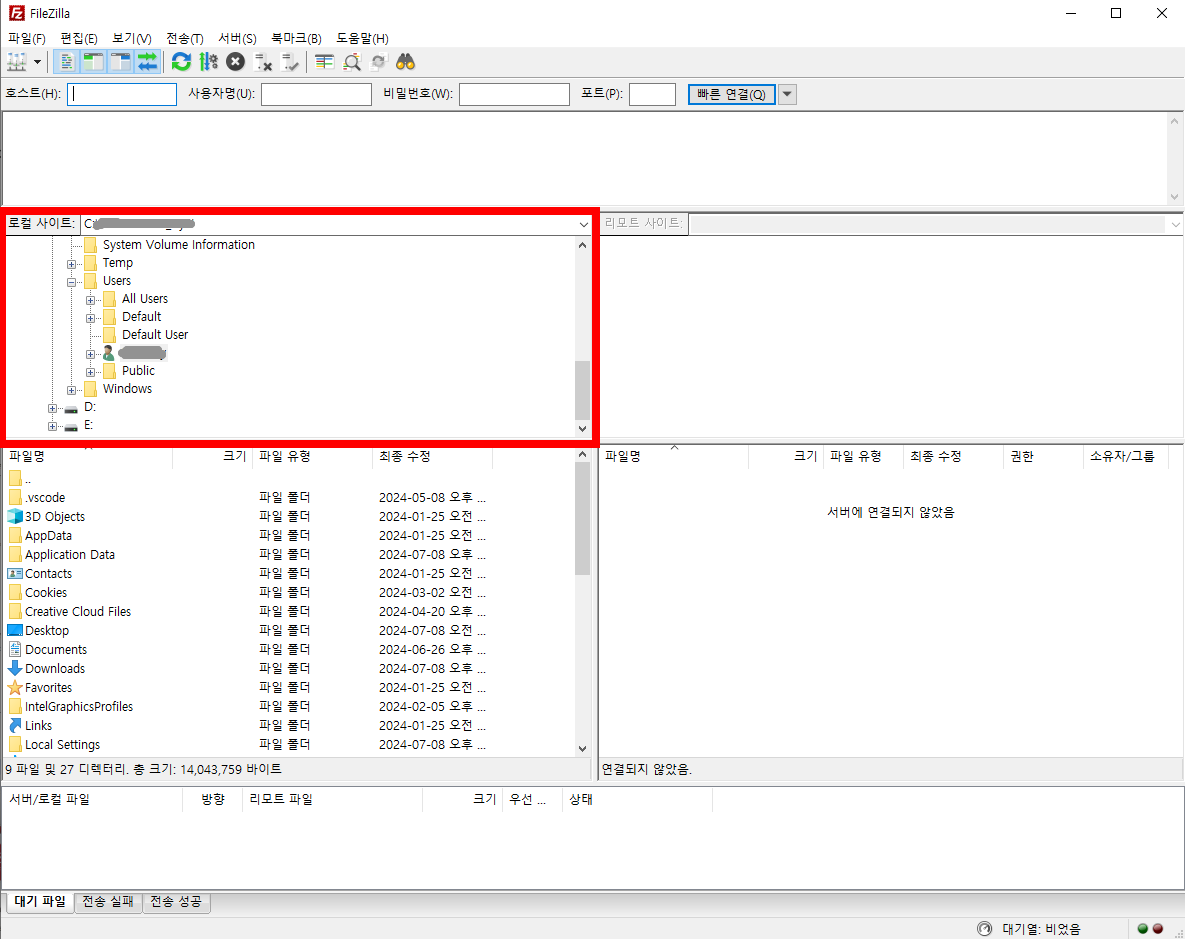
Task: Open the 보기(V) menu
Action: coord(131,38)
